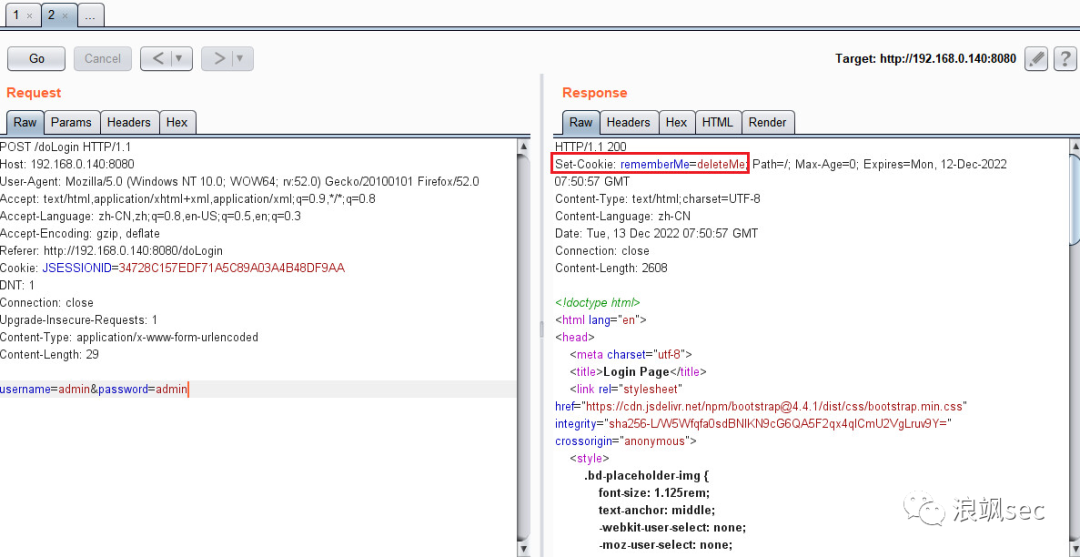Click the Accept-Encoding: gzip, deflate line
The height and width of the screenshot is (557, 1080).
80,233
